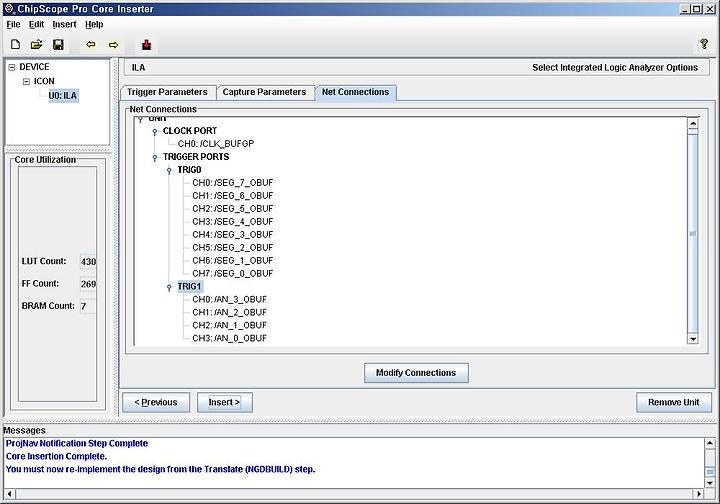Screen dimensions: 720x504
Task: Click the FF Count value field
Action: 88,284
